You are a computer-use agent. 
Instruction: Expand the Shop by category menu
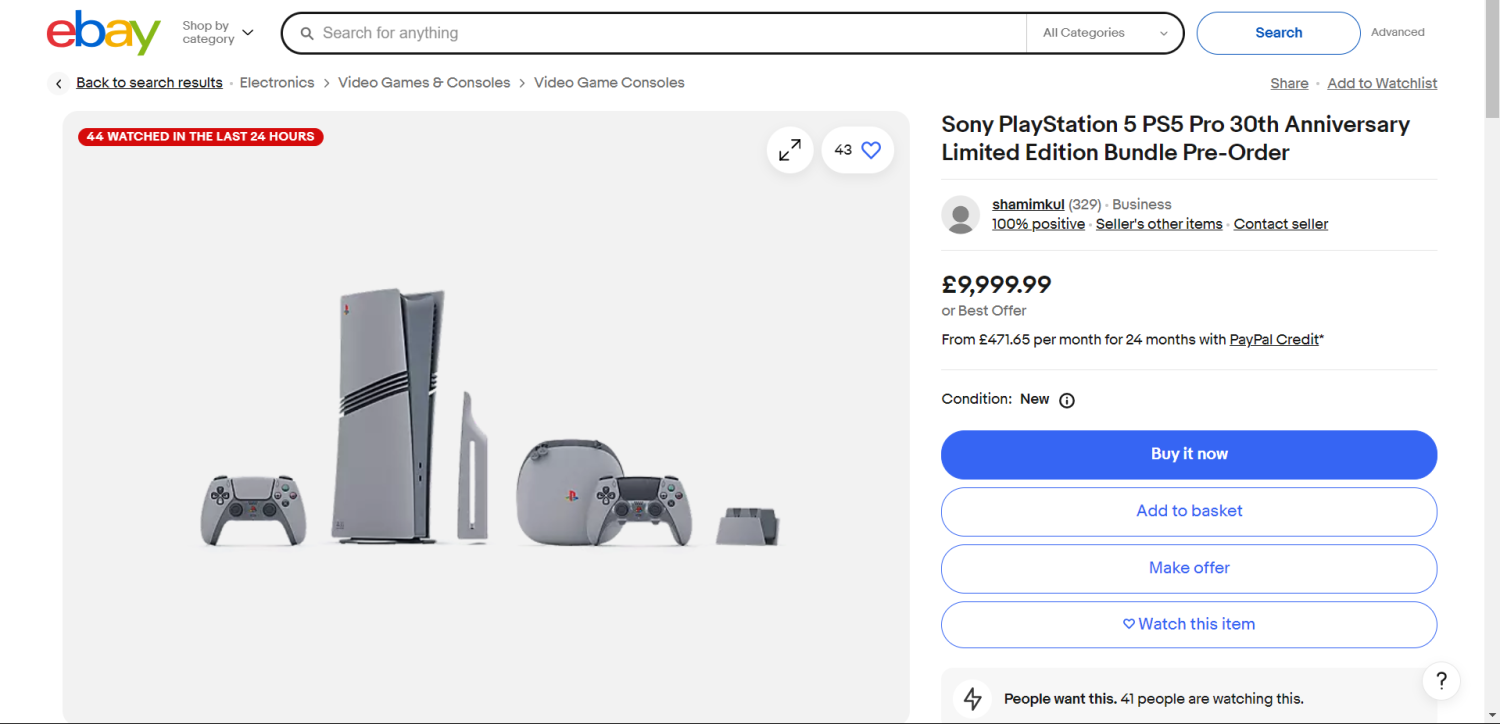pyautogui.click(x=217, y=32)
